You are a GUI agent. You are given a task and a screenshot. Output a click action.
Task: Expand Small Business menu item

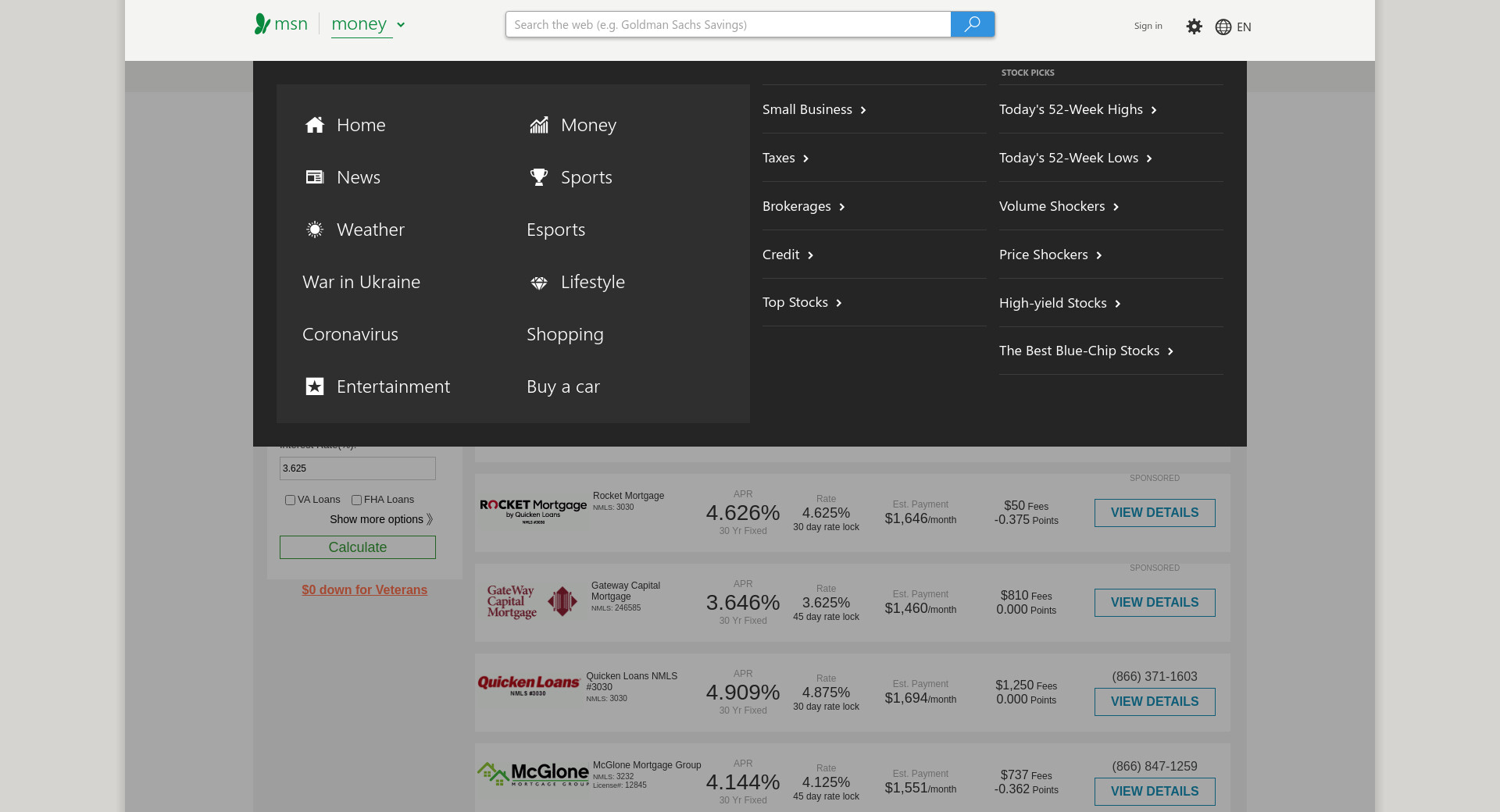coord(814,109)
